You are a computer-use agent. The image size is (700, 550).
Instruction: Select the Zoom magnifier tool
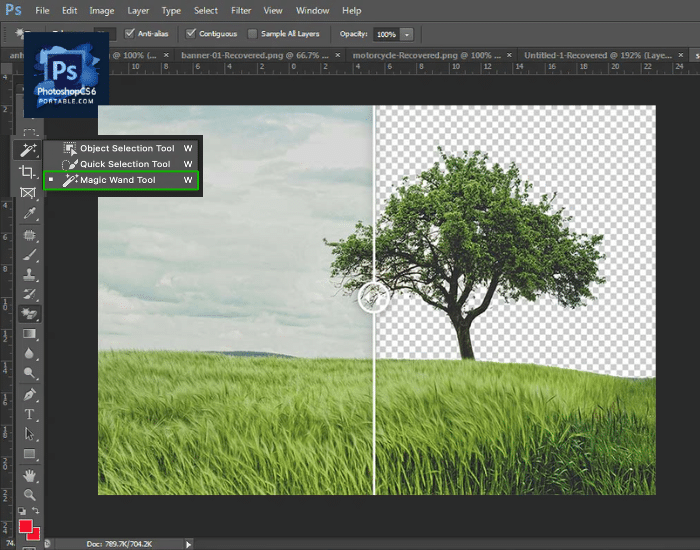29,495
